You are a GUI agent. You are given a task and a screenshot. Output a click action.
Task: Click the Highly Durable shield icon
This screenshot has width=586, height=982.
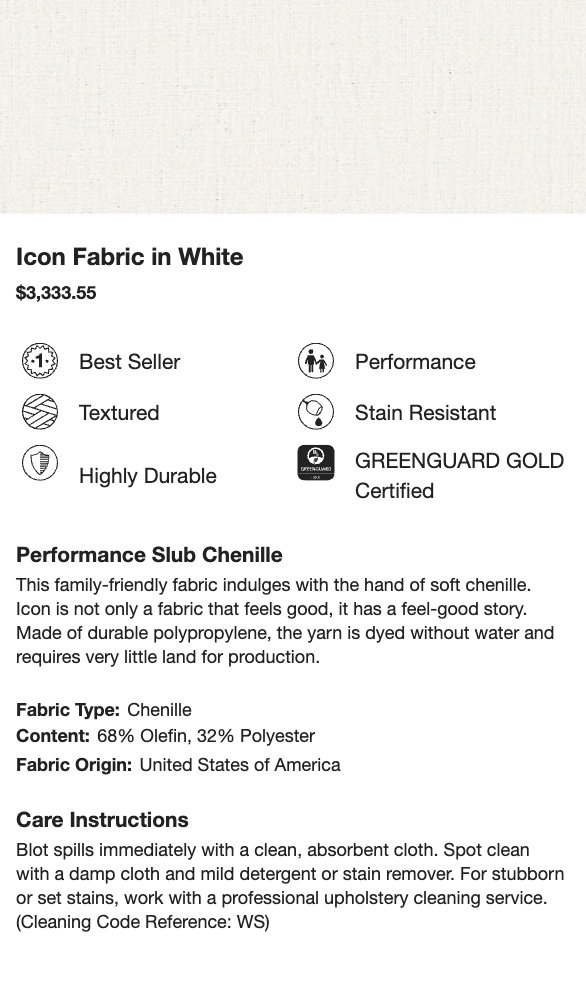(x=40, y=463)
